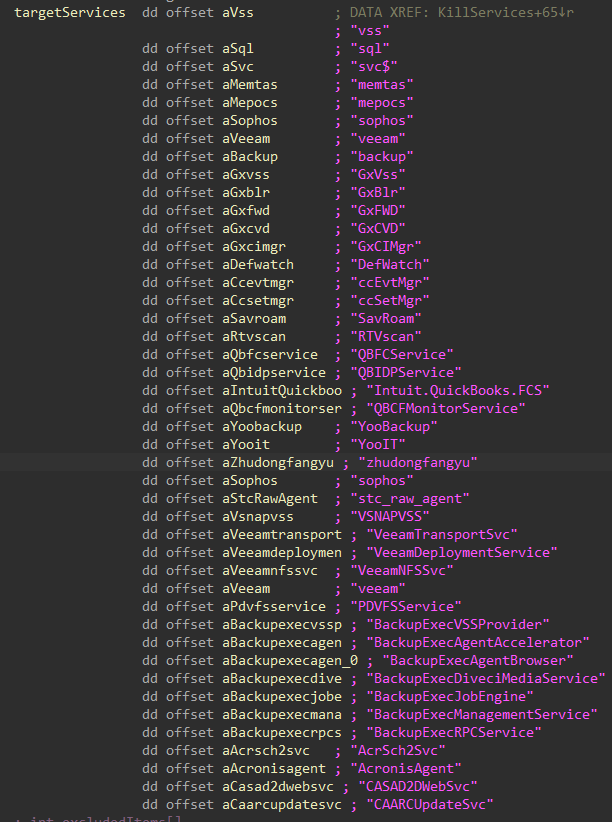
Task: Select the "SavRoam" string comment
Action: click(385, 319)
